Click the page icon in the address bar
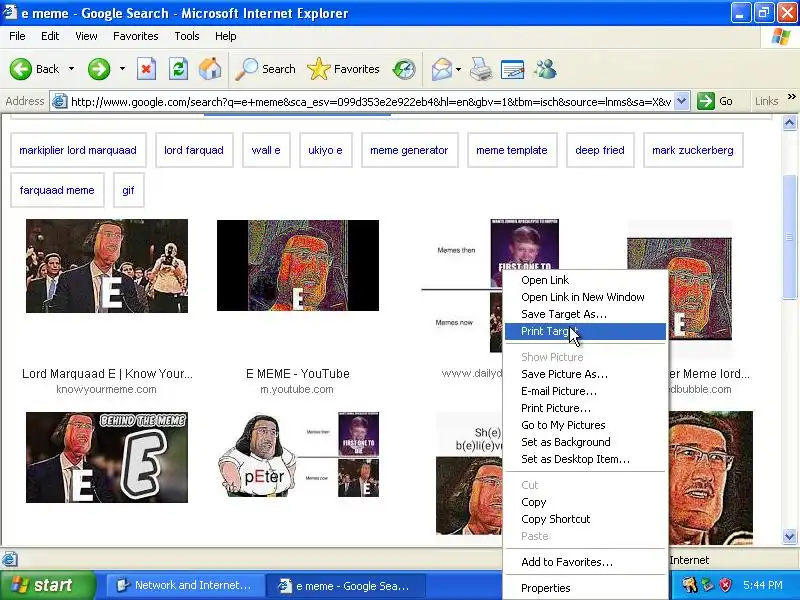Screen dimensions: 800x600 60,102
